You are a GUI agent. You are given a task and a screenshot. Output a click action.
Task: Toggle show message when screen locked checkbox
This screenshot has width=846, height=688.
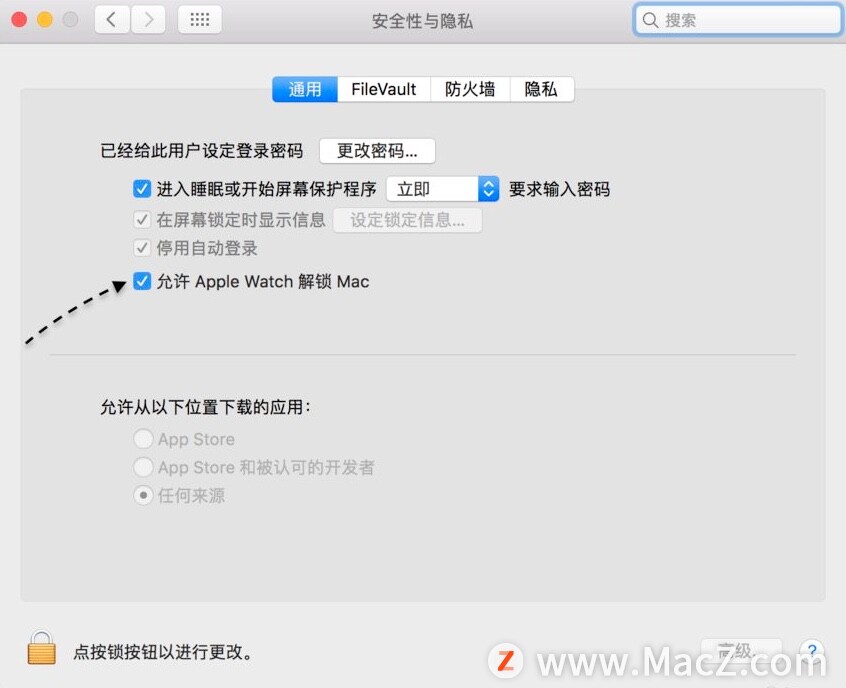pos(142,220)
